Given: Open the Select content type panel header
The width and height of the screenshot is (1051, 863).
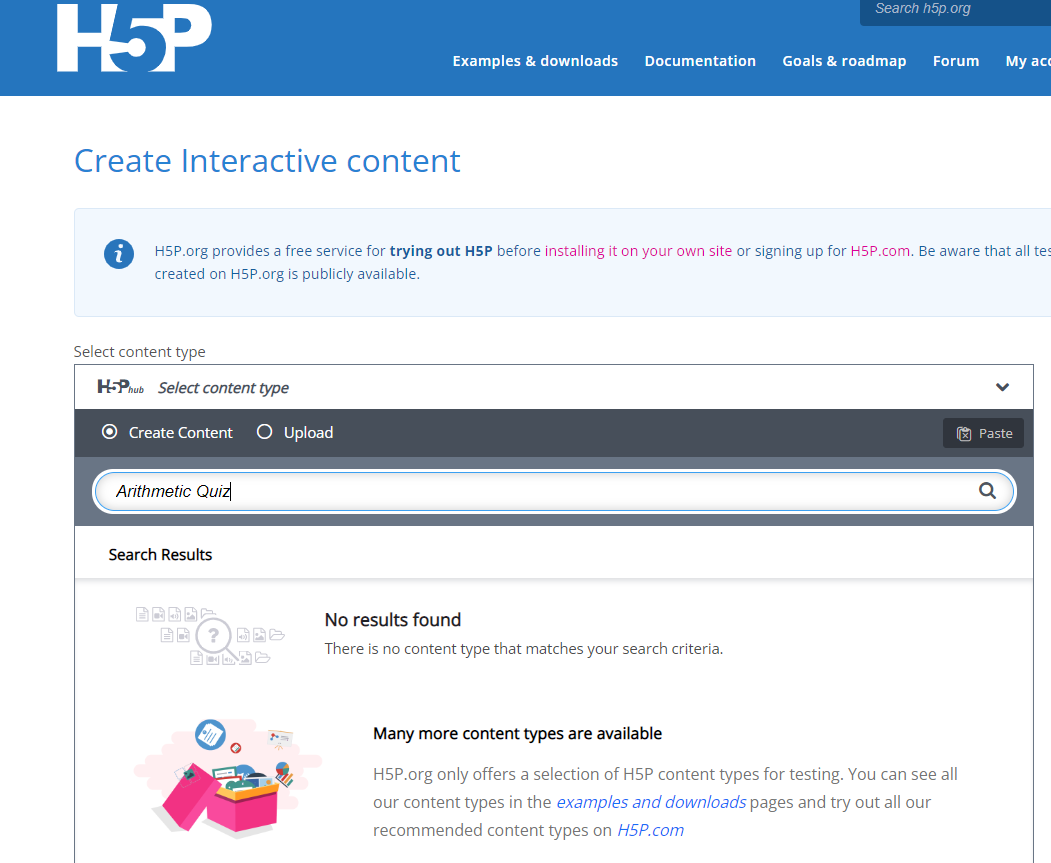Looking at the screenshot, I should click(x=554, y=387).
